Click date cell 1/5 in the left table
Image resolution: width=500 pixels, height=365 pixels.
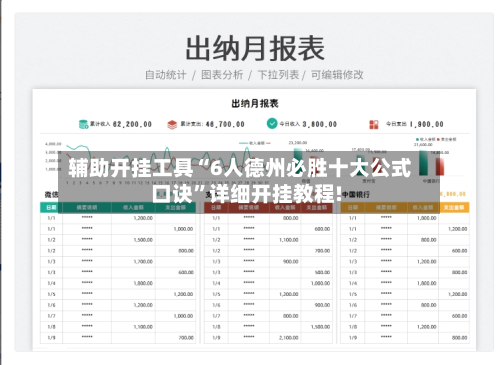tap(51, 294)
